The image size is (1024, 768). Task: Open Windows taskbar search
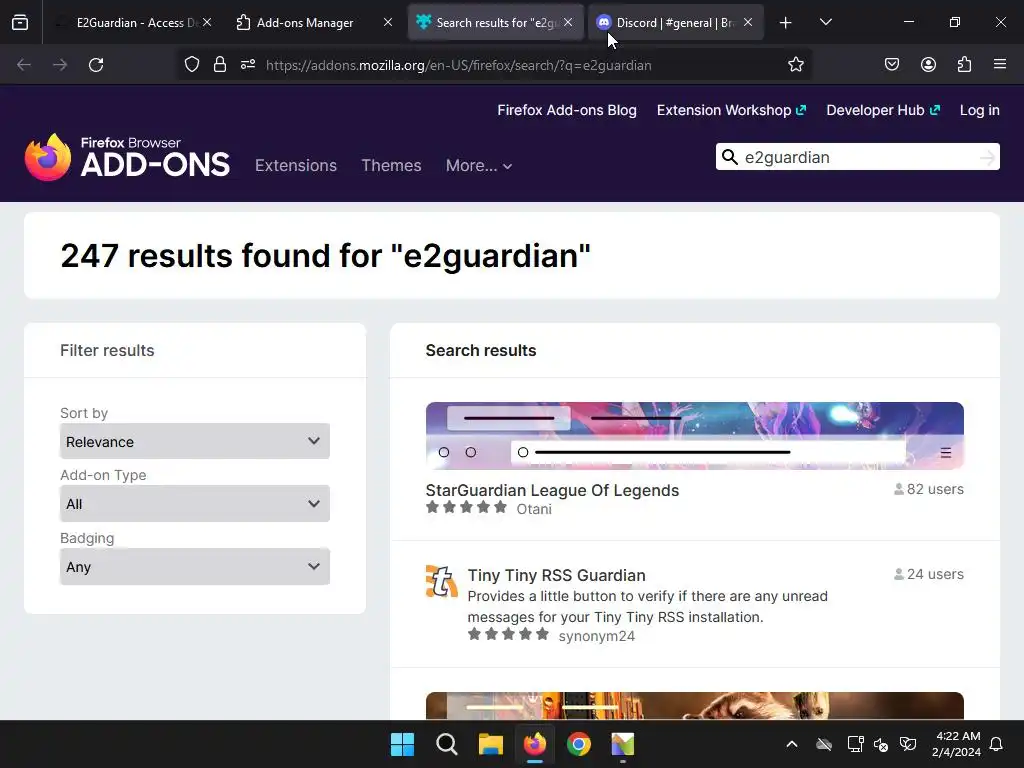tap(447, 744)
